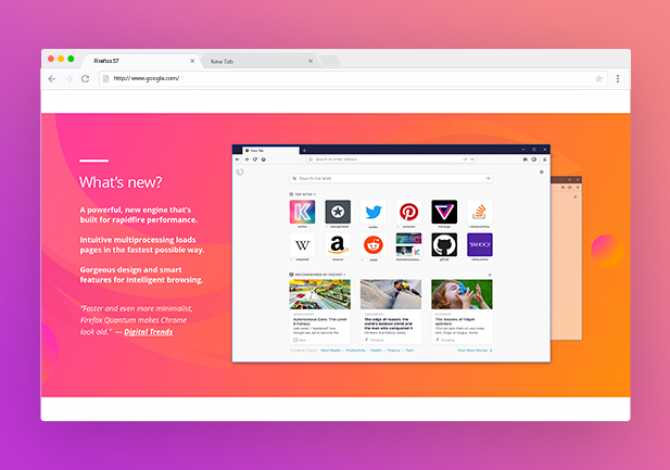Image resolution: width=670 pixels, height=470 pixels.
Task: Open the Twitter top site tile
Action: tap(373, 212)
